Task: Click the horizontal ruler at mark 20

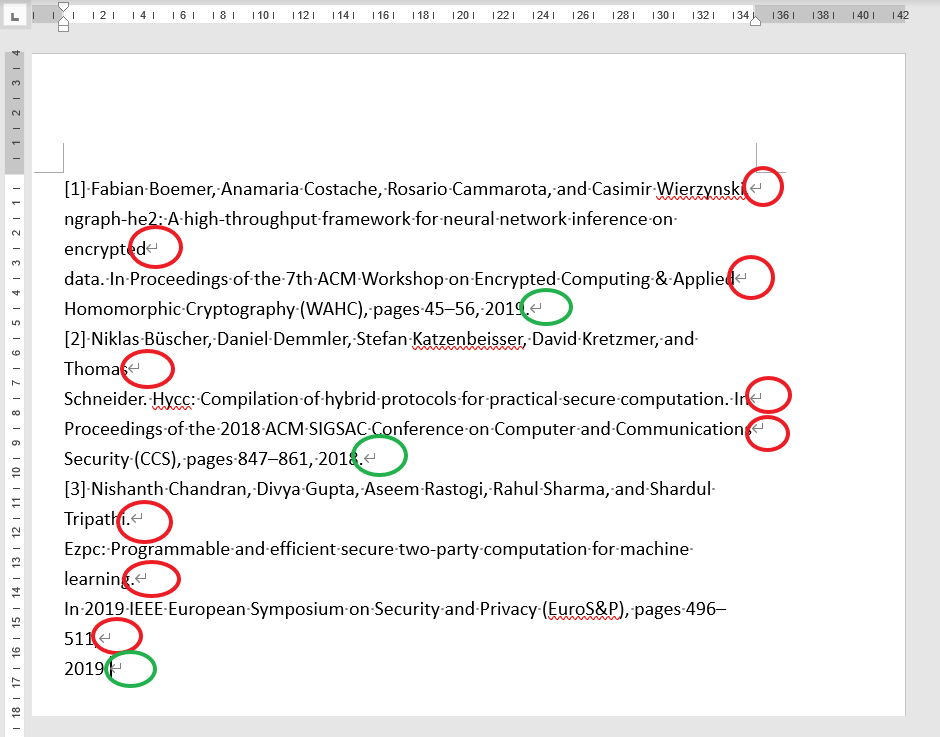Action: click(x=463, y=15)
